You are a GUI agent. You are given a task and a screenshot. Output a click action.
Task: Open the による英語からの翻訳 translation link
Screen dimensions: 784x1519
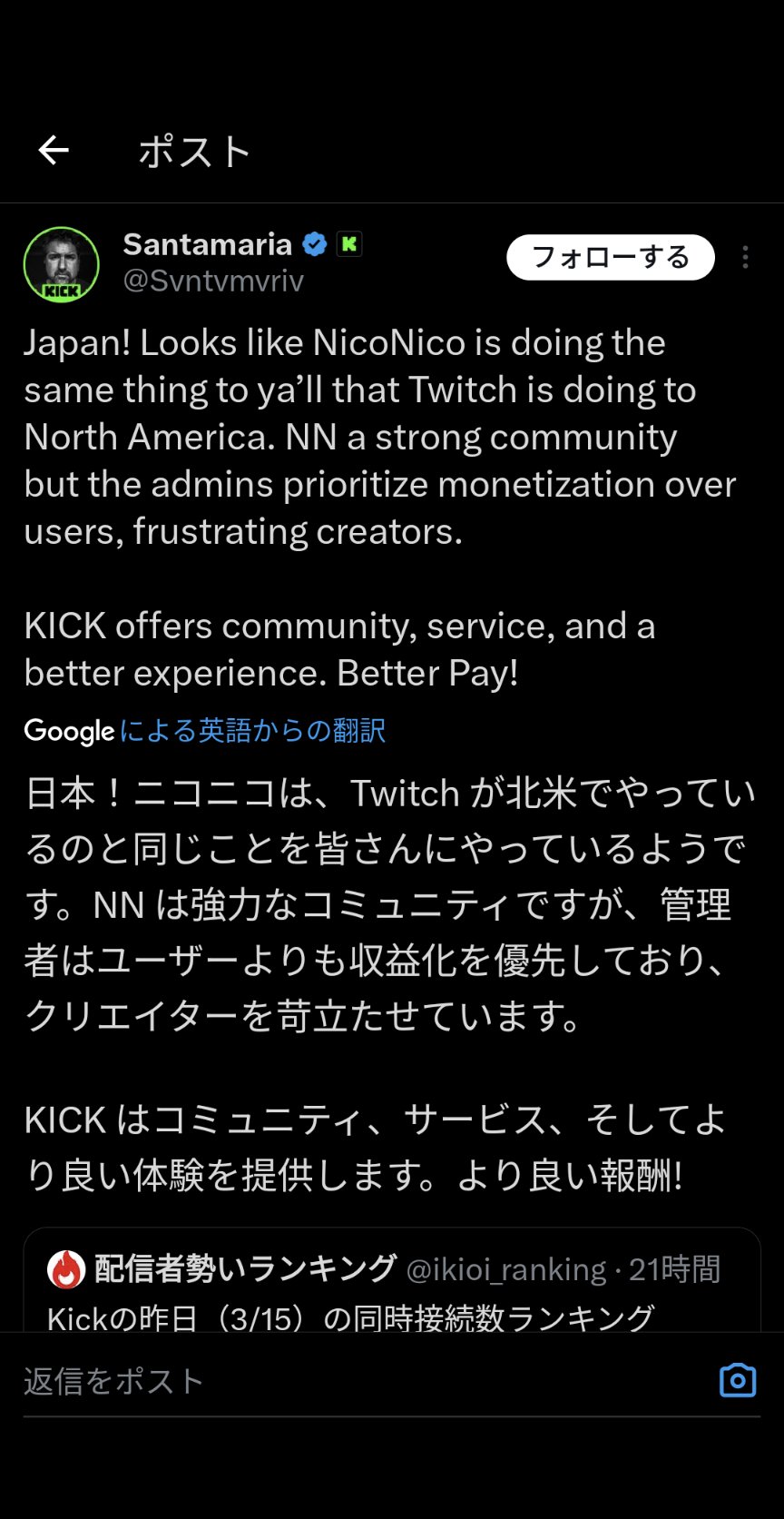(252, 731)
